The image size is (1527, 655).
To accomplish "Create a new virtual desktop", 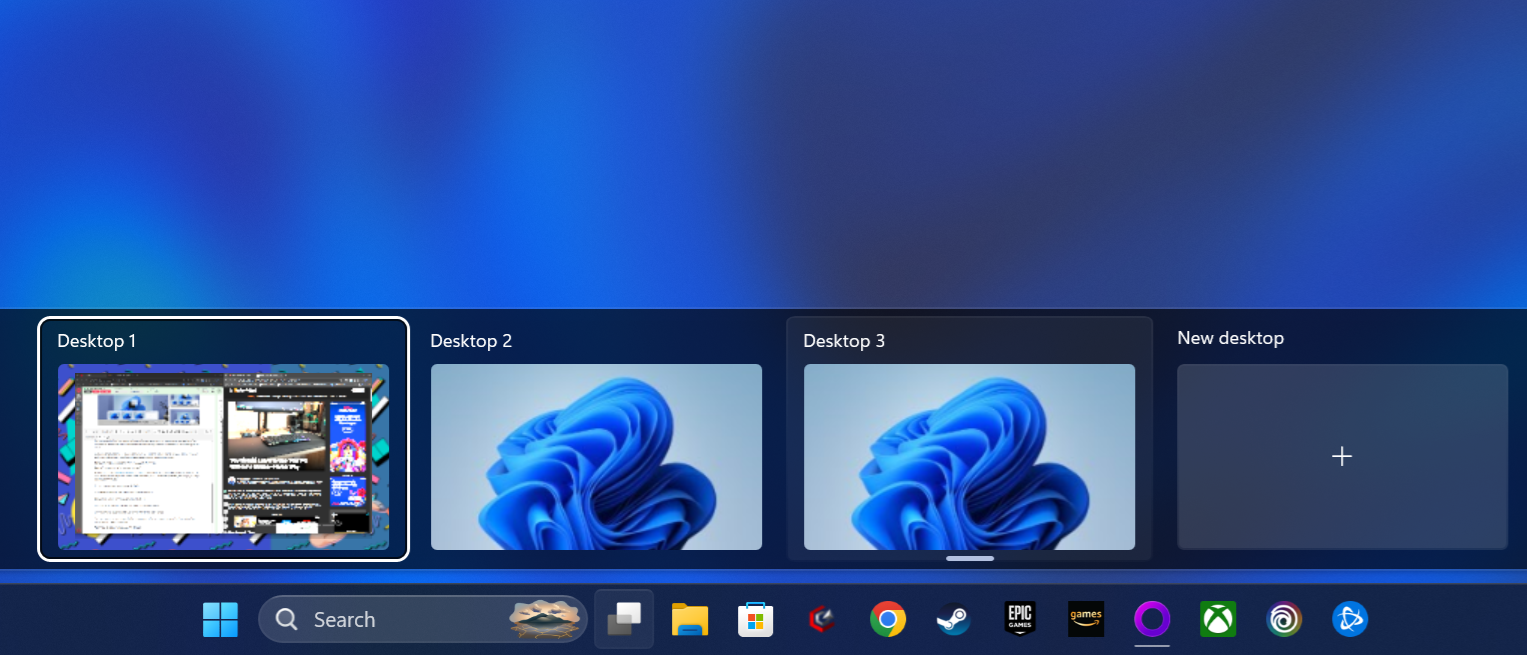I will (1342, 456).
